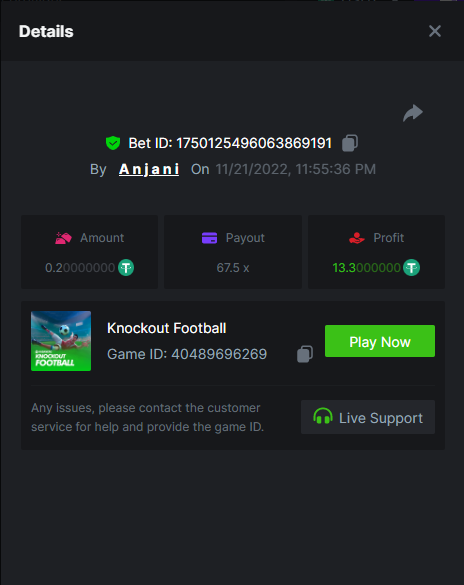Click the Tether coin icon beside Amount
This screenshot has height=585, width=464.
pyautogui.click(x=126, y=268)
